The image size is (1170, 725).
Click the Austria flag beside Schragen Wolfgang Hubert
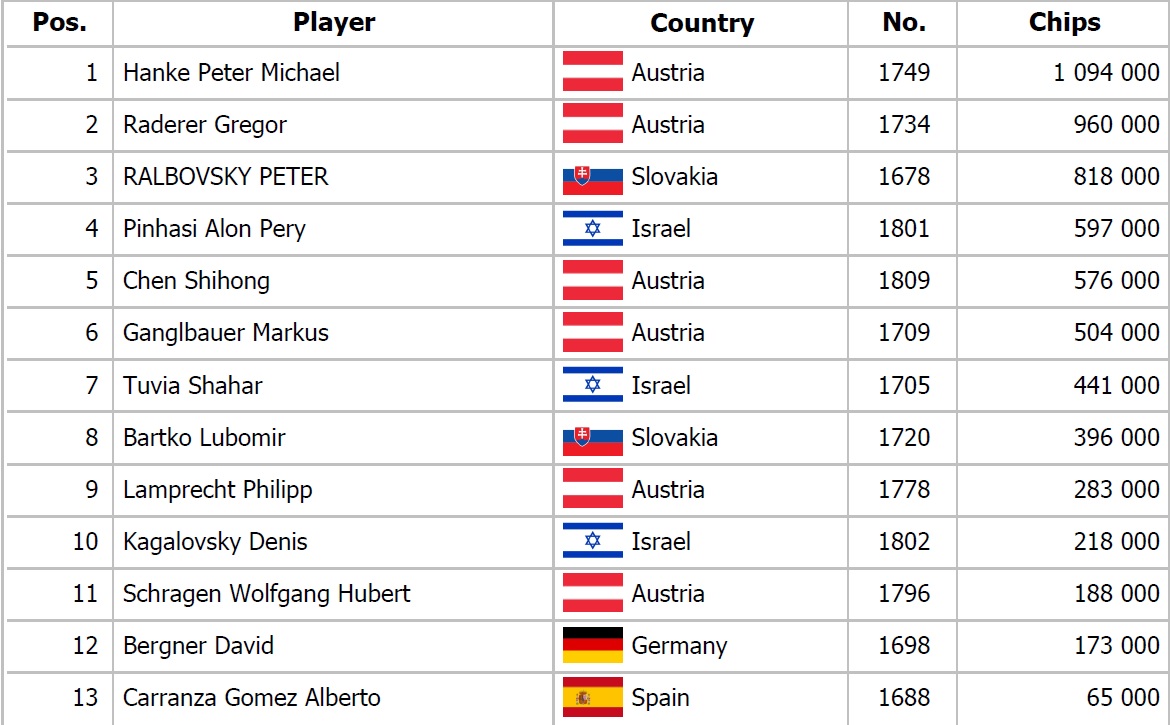(x=592, y=593)
